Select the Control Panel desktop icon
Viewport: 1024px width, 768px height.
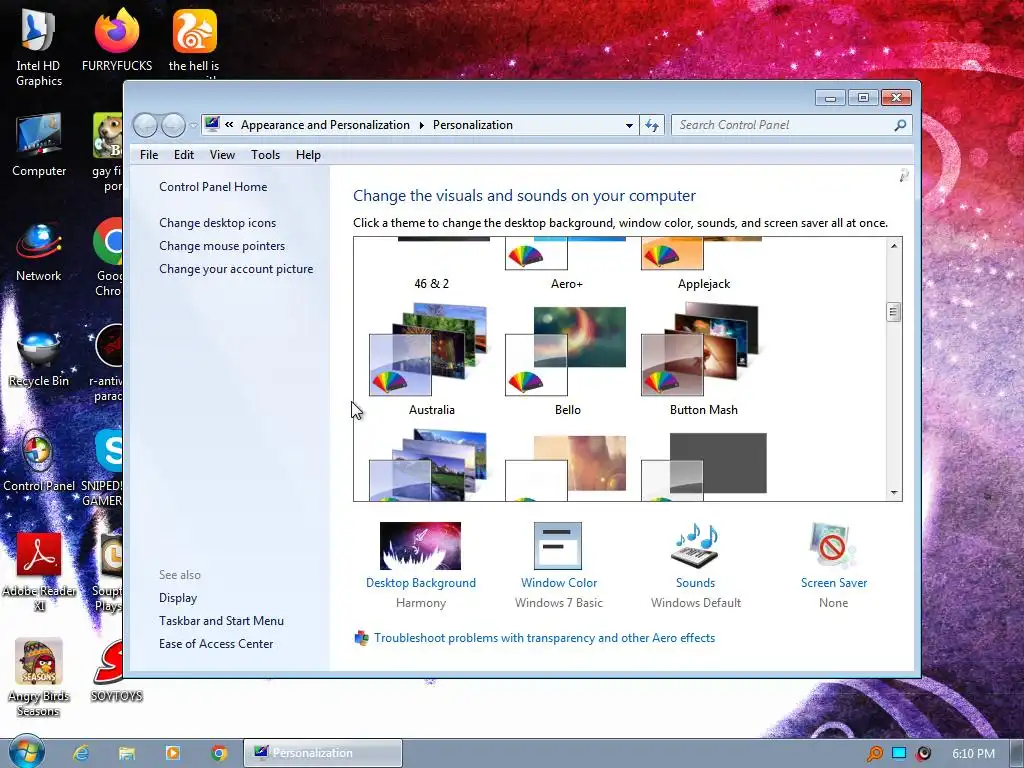click(39, 462)
